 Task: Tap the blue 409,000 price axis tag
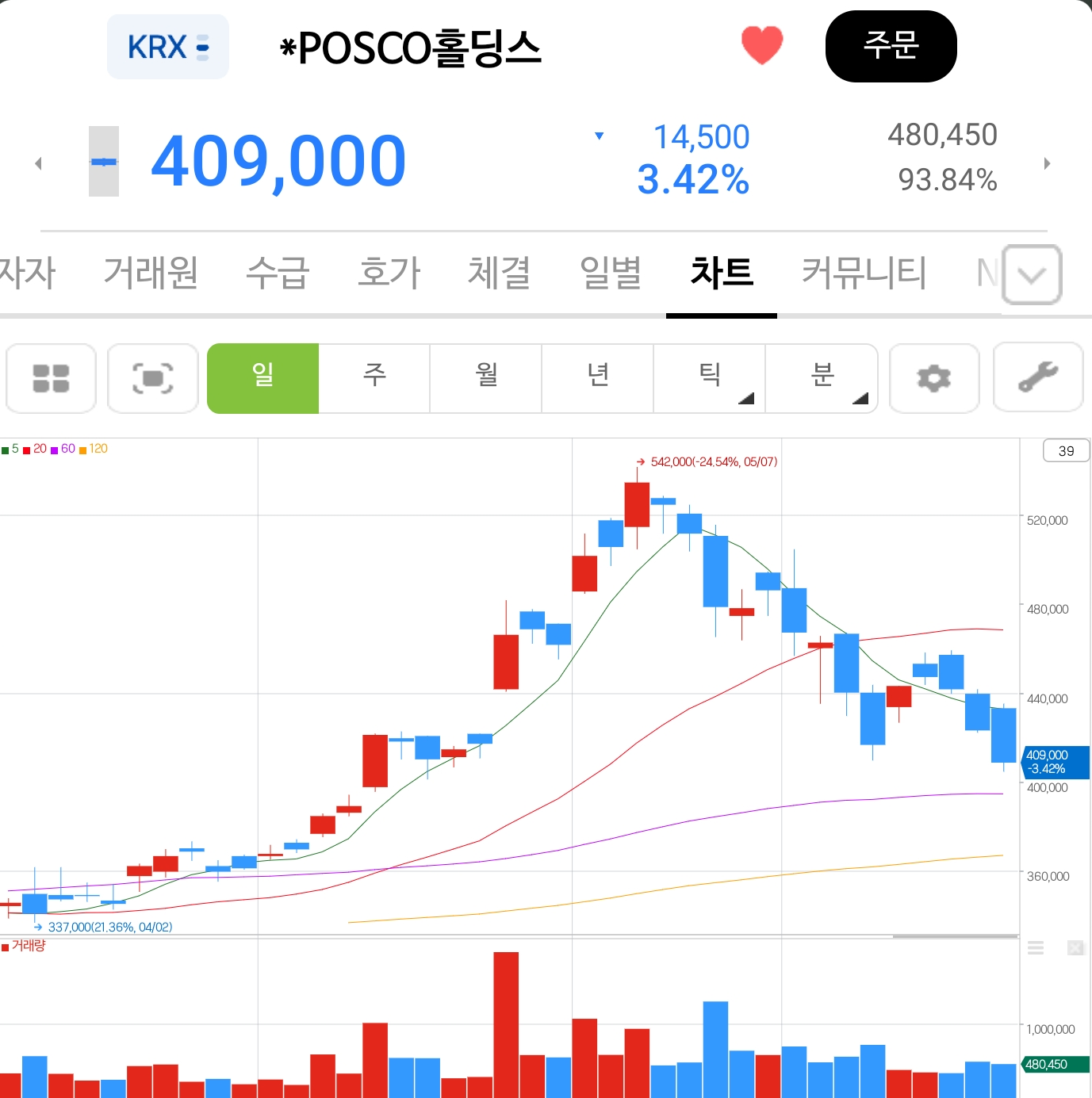point(1056,762)
